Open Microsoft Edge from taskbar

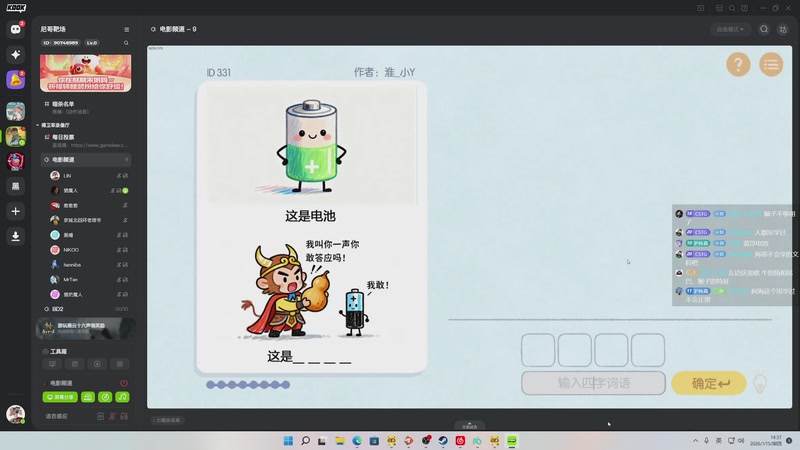point(357,441)
